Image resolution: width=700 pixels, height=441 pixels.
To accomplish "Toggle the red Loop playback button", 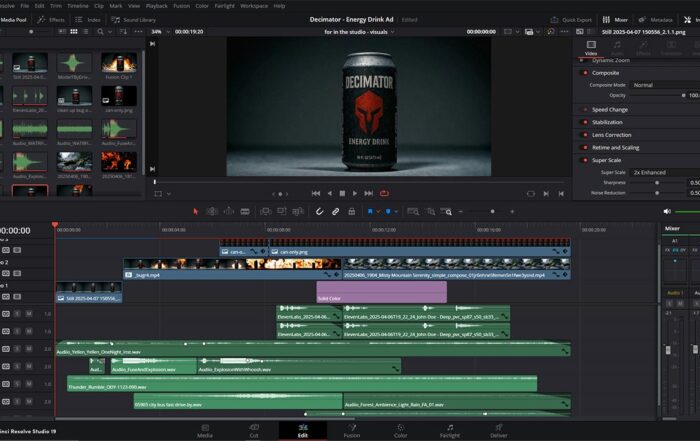I will pos(384,193).
